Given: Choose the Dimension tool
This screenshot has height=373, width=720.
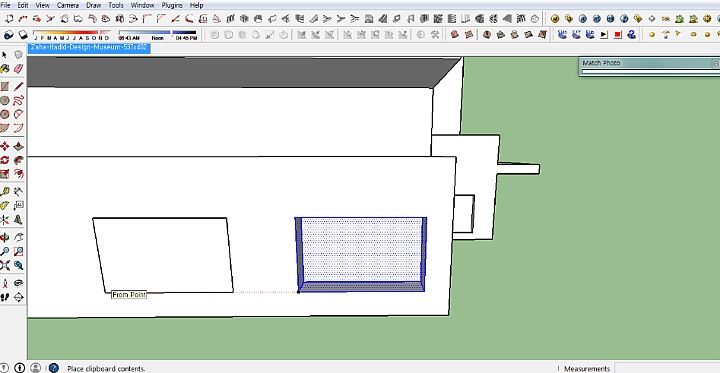Looking at the screenshot, I should point(18,192).
